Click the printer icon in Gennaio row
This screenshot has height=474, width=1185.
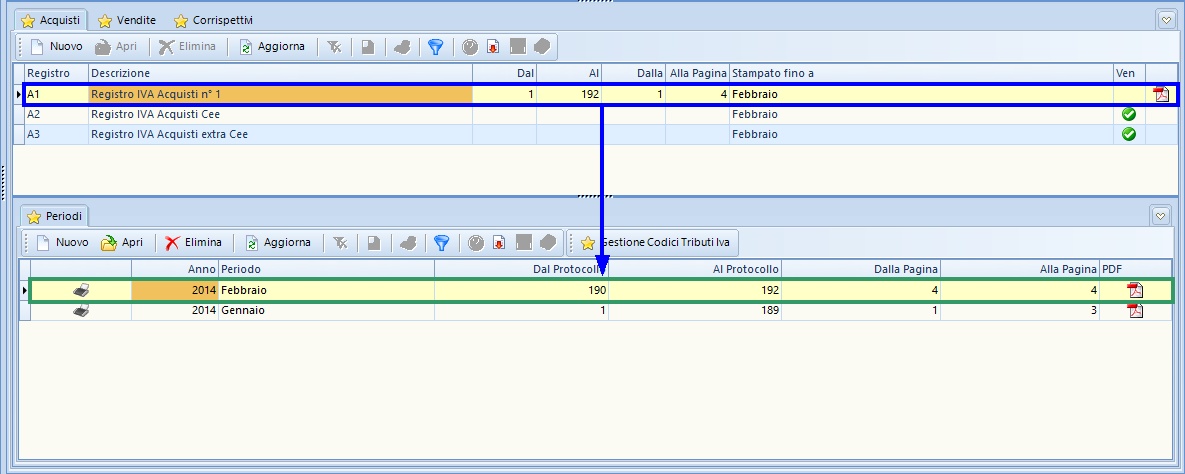(81, 310)
